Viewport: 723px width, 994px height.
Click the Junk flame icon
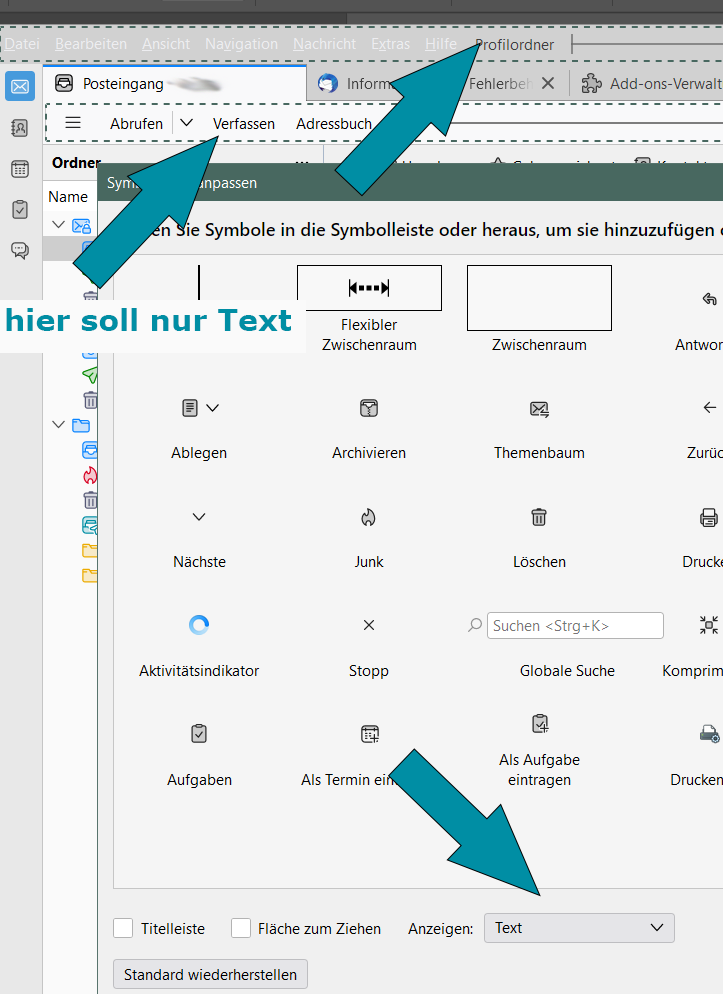[x=369, y=517]
